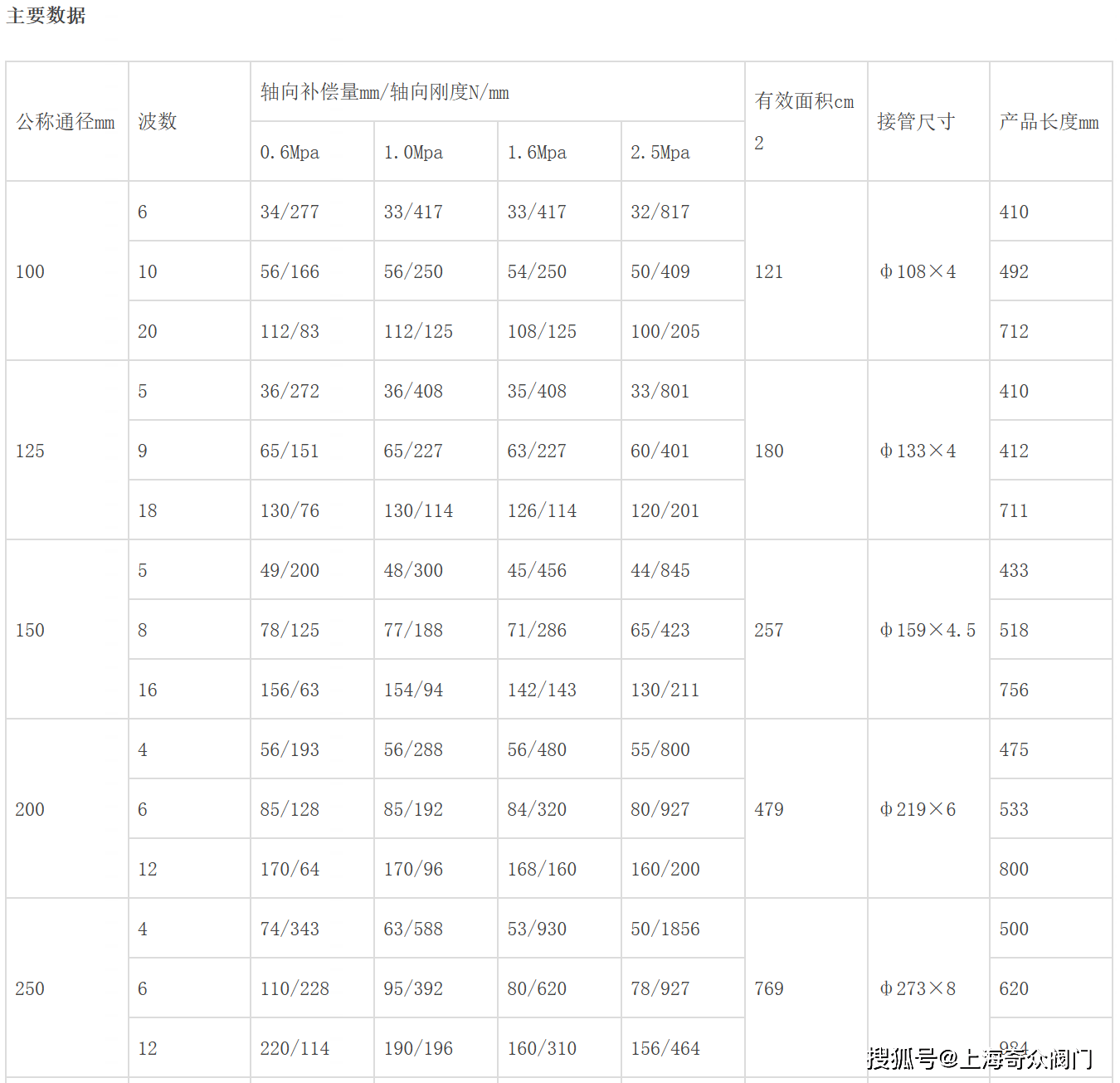This screenshot has height=1083, width=1120.
Task: Click pipe size 'ф108×4'
Action: click(x=918, y=272)
